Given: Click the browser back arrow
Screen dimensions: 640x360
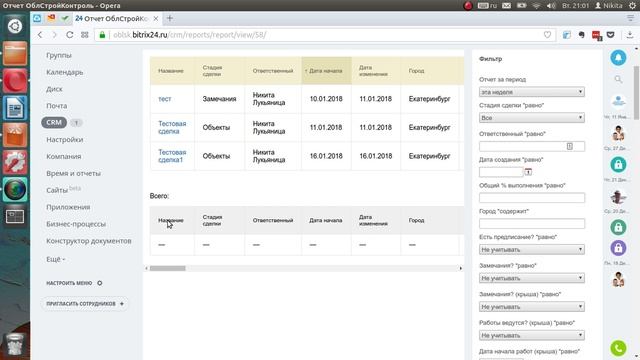Looking at the screenshot, I should pos(40,35).
